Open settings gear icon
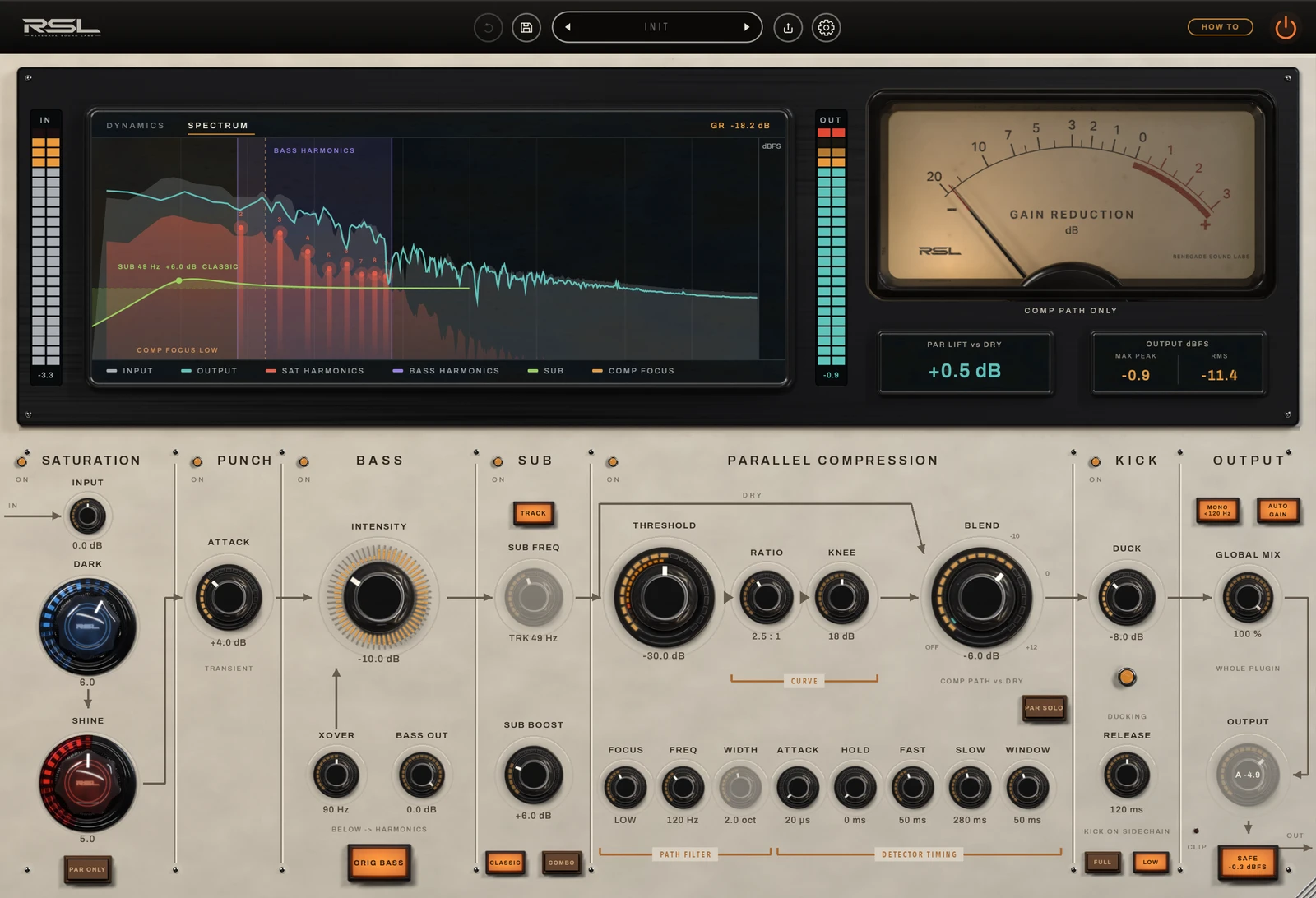 (826, 28)
